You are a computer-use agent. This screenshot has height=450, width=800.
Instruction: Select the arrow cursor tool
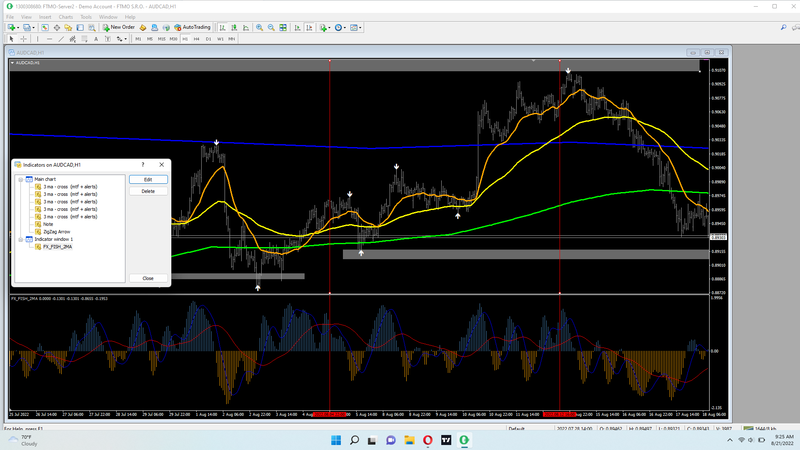(11, 39)
